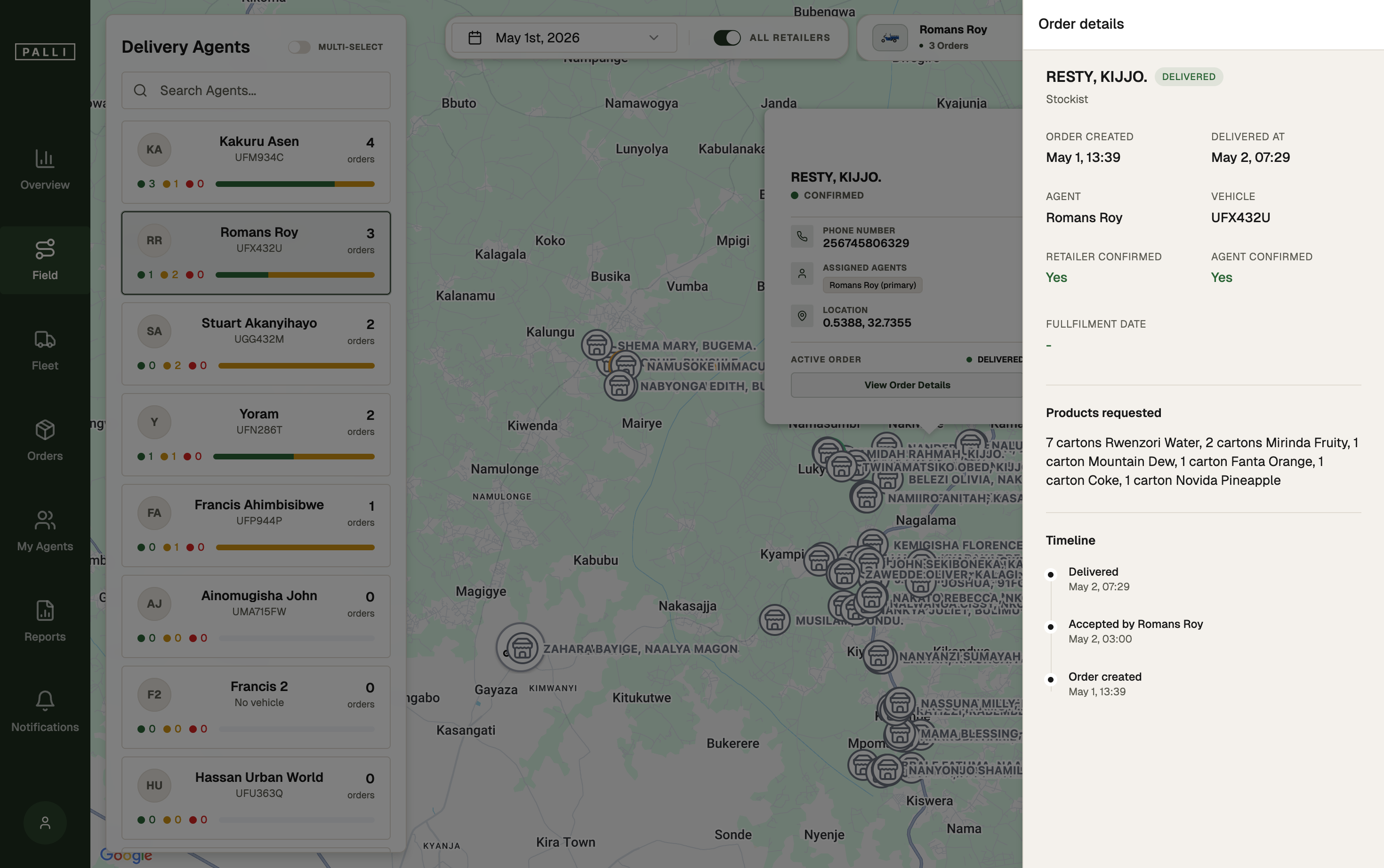Screen dimensions: 1384x868
Task: Select the SHEMA MARY, BUGEMA store marker
Action: tap(596, 346)
